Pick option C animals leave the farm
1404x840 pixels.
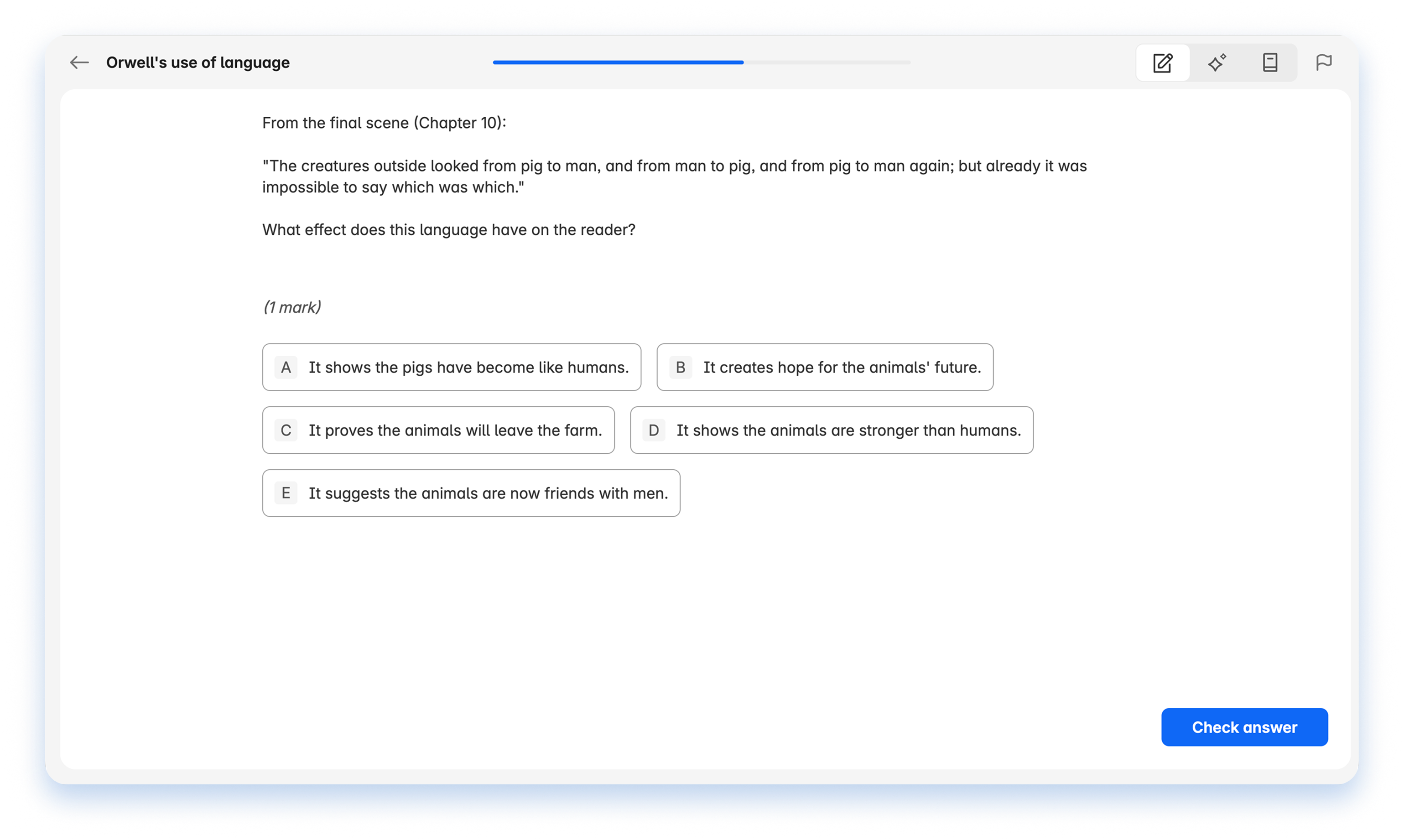point(455,430)
